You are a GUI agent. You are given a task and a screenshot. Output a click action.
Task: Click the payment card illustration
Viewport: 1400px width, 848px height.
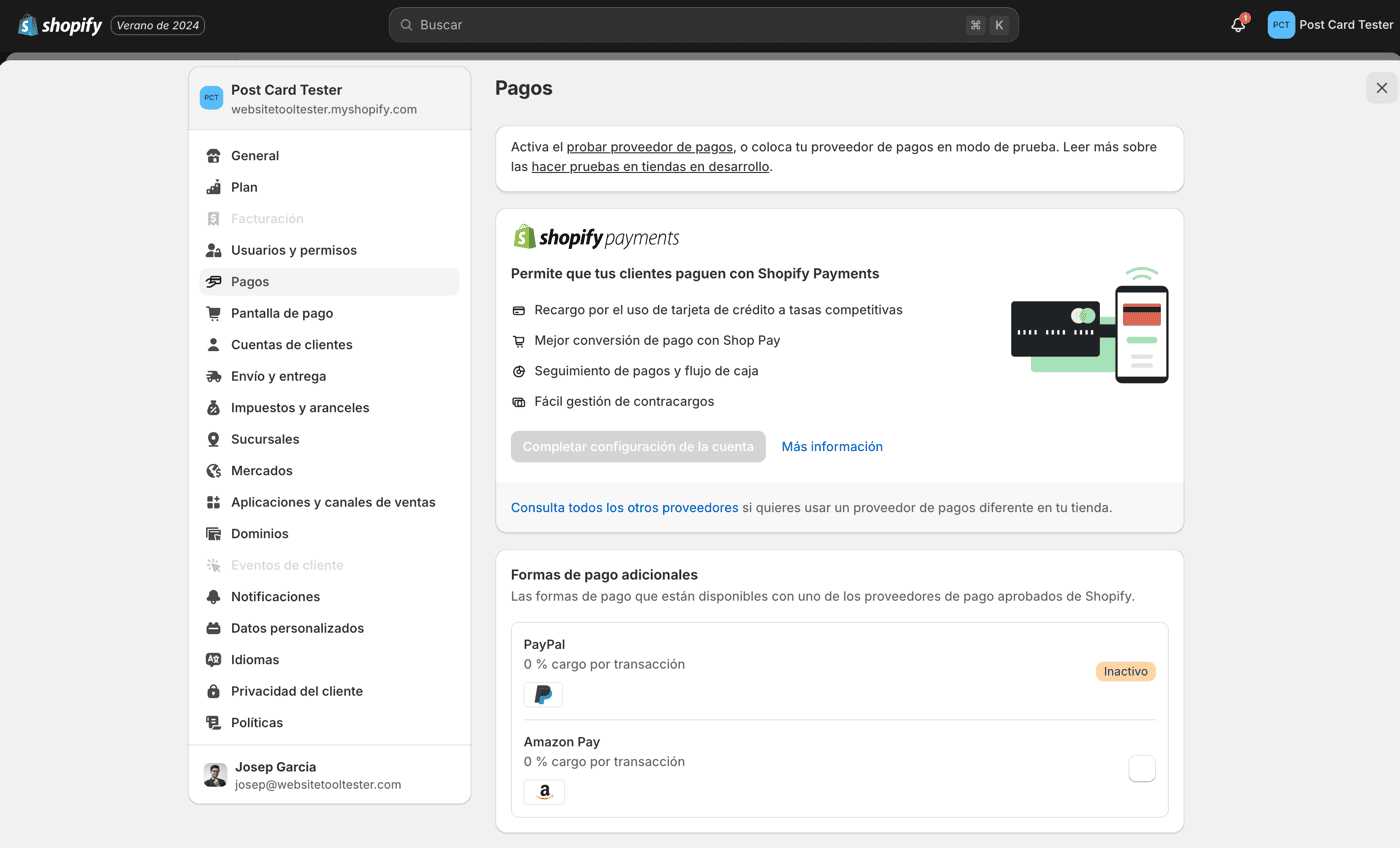1090,326
